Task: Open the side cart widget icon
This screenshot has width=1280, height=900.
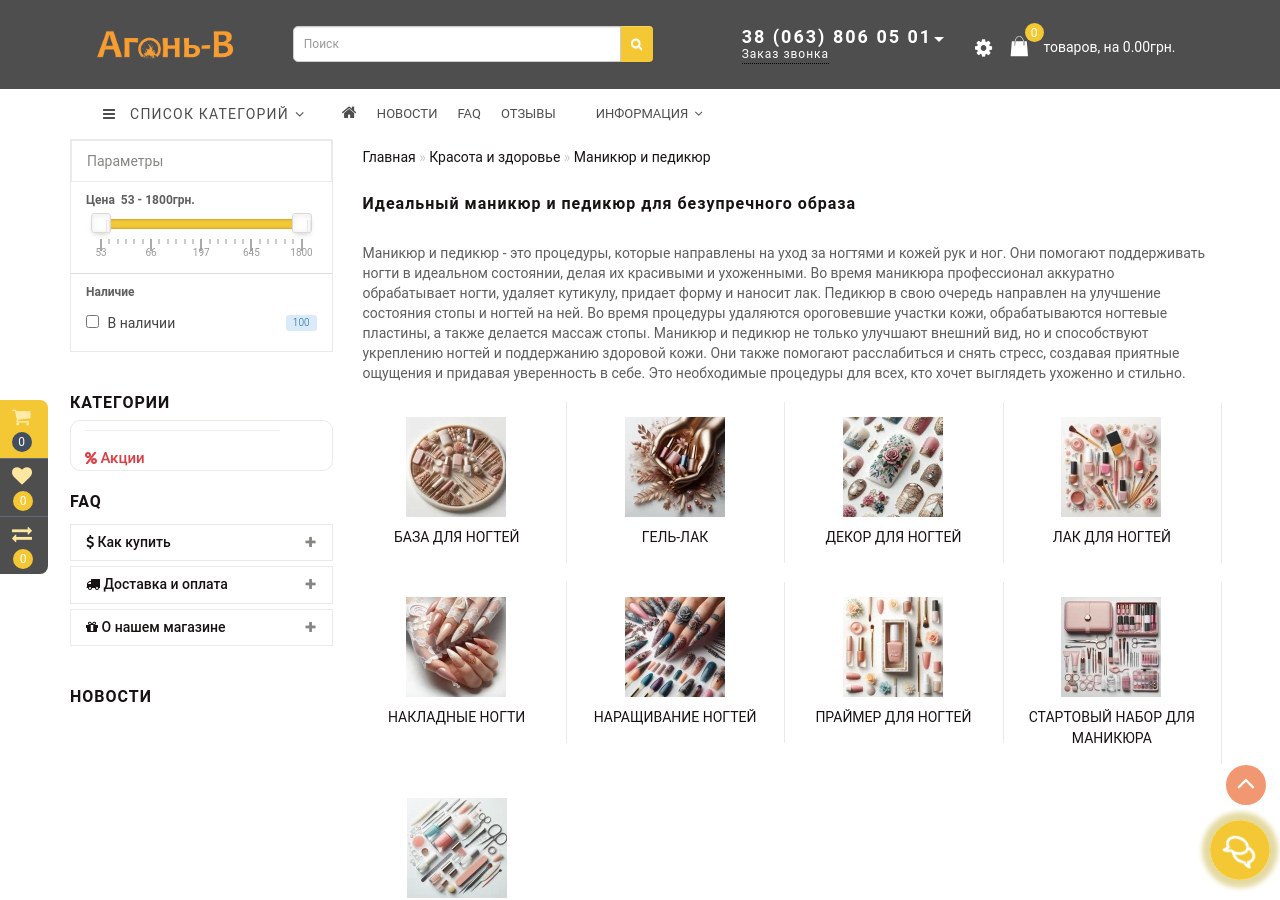Action: (x=22, y=419)
